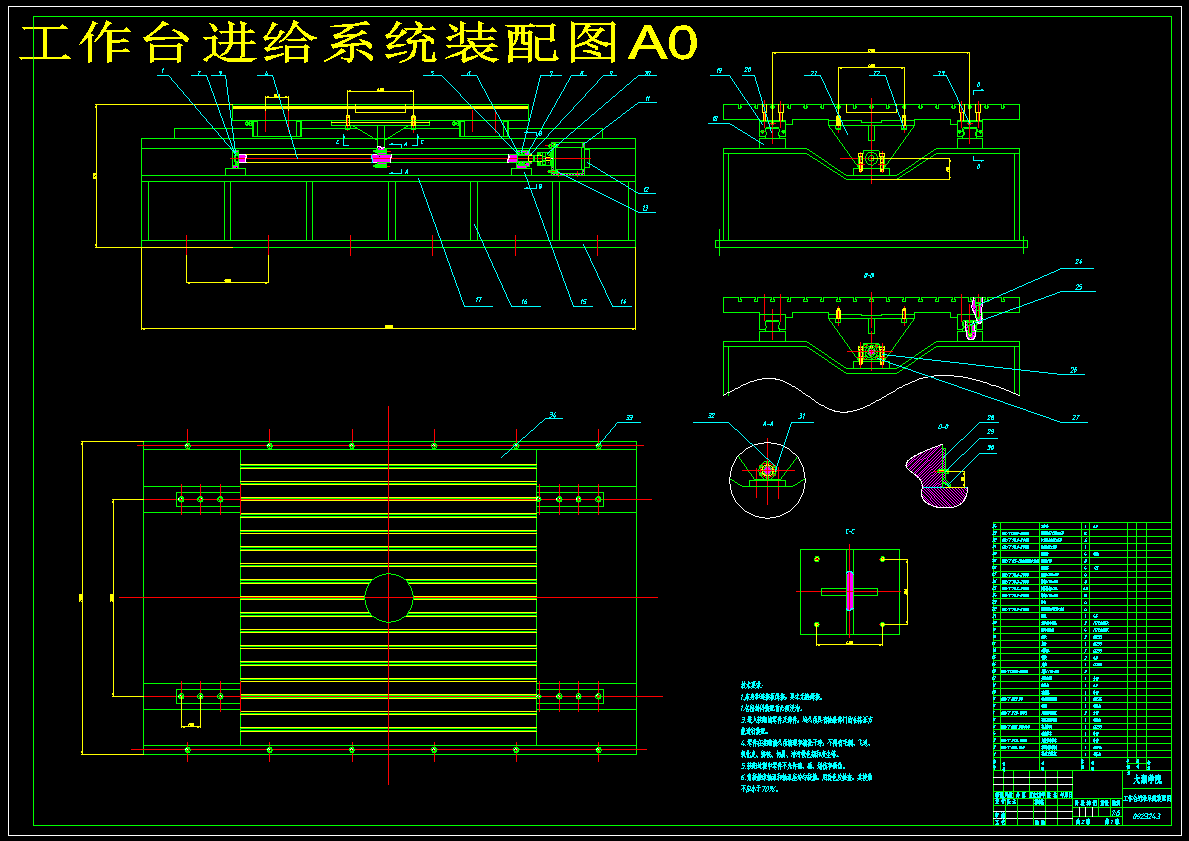Click the school name cell in title block
1189x841 pixels.
click(x=1147, y=779)
